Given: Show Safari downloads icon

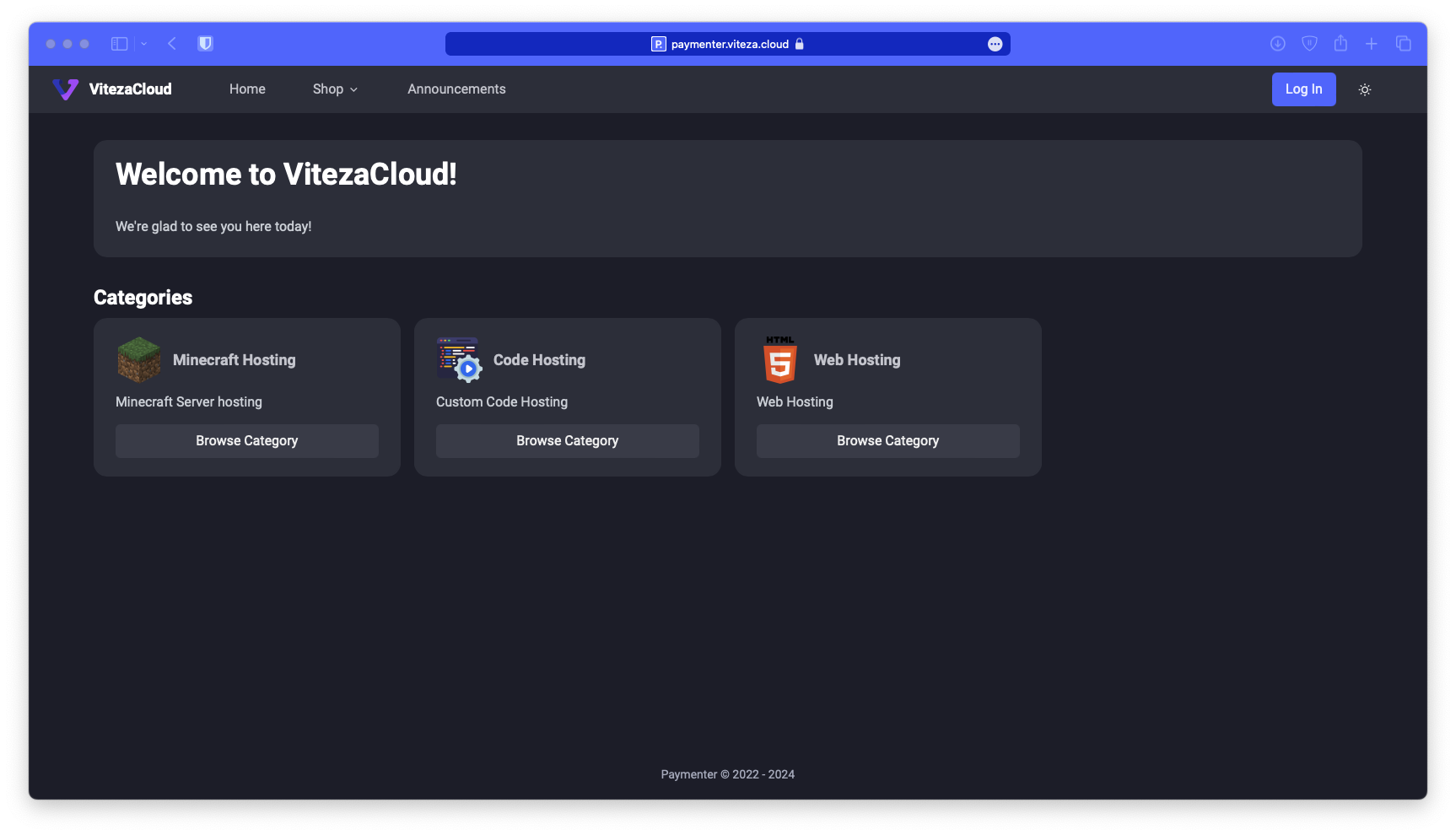Looking at the screenshot, I should click(x=1278, y=44).
